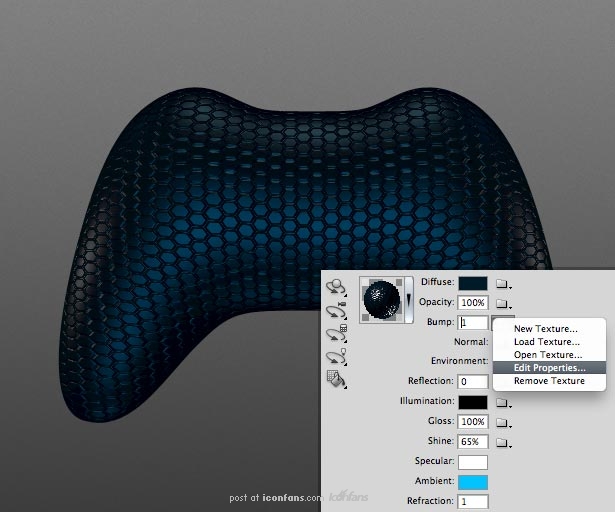Select the 3D material paint bucket tool
615x512 pixels.
coord(336,379)
